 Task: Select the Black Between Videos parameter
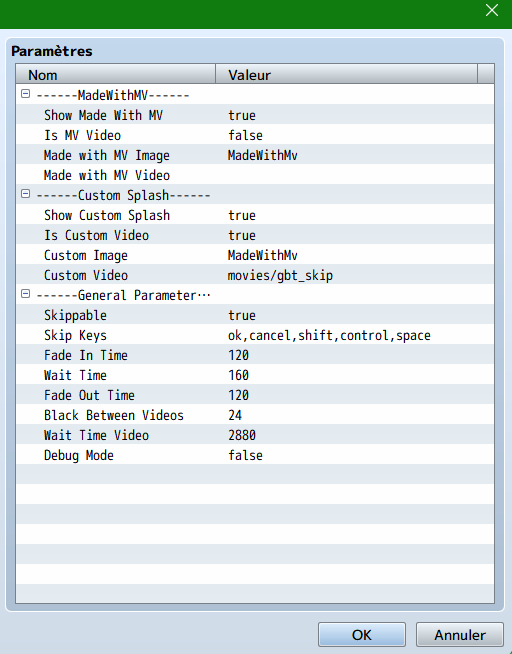pos(255,415)
